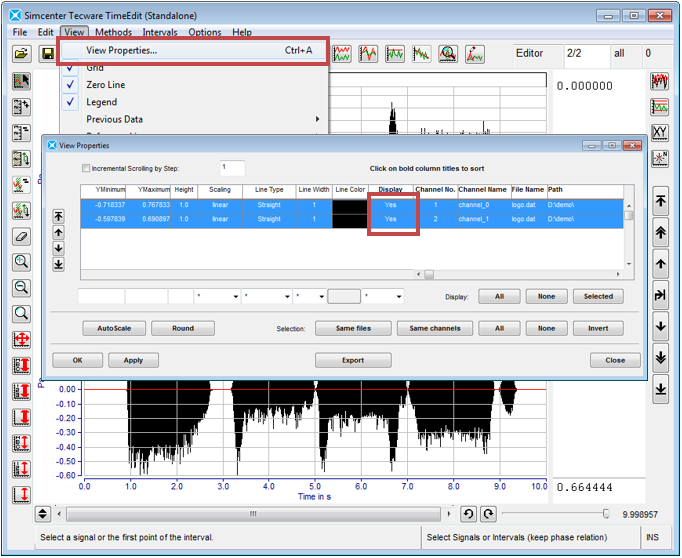This screenshot has height=558, width=682.
Task: Click the undo arrow beside bottom scrollbar
Action: [468, 514]
